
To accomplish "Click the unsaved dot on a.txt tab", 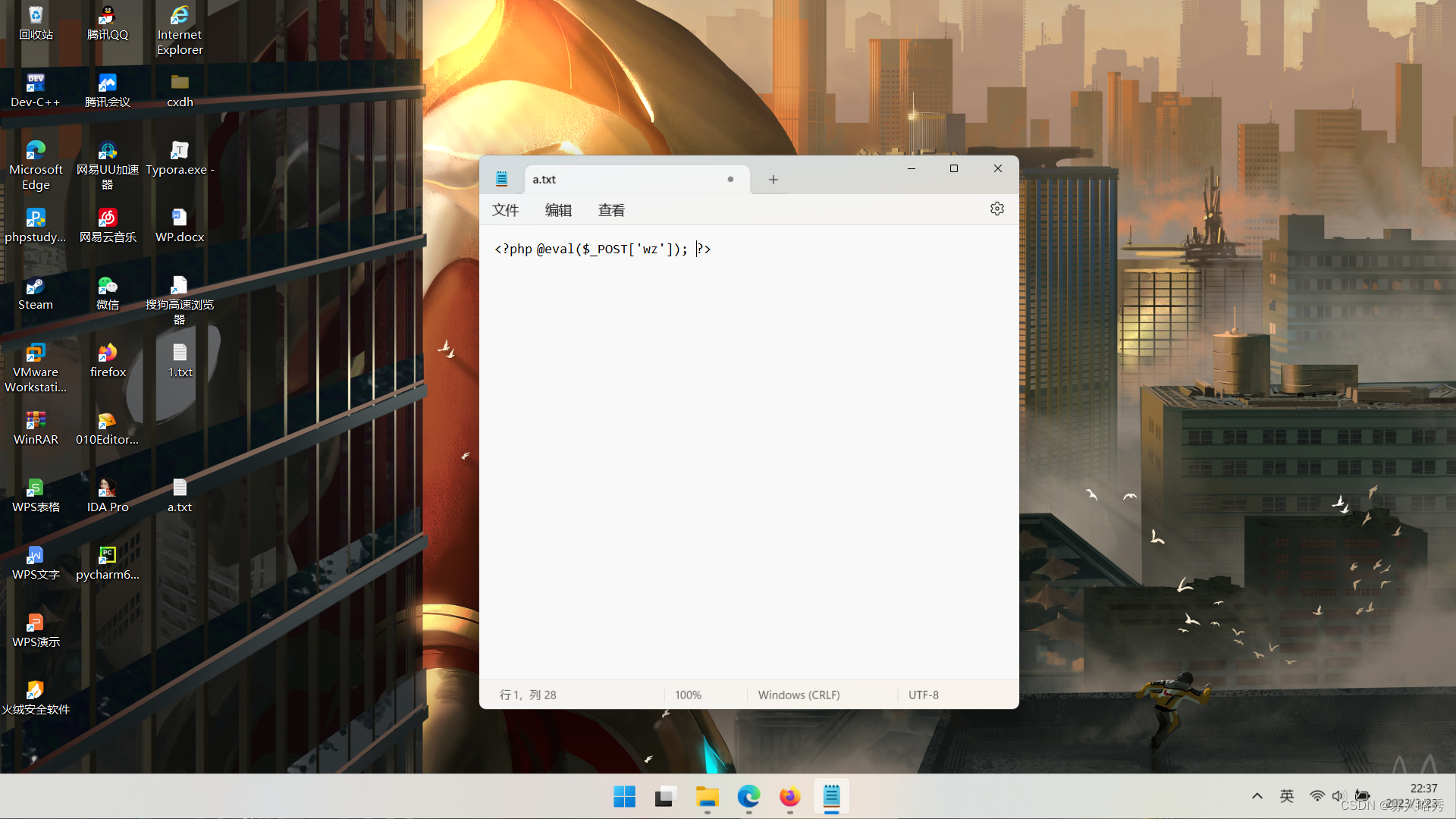I will [x=730, y=180].
